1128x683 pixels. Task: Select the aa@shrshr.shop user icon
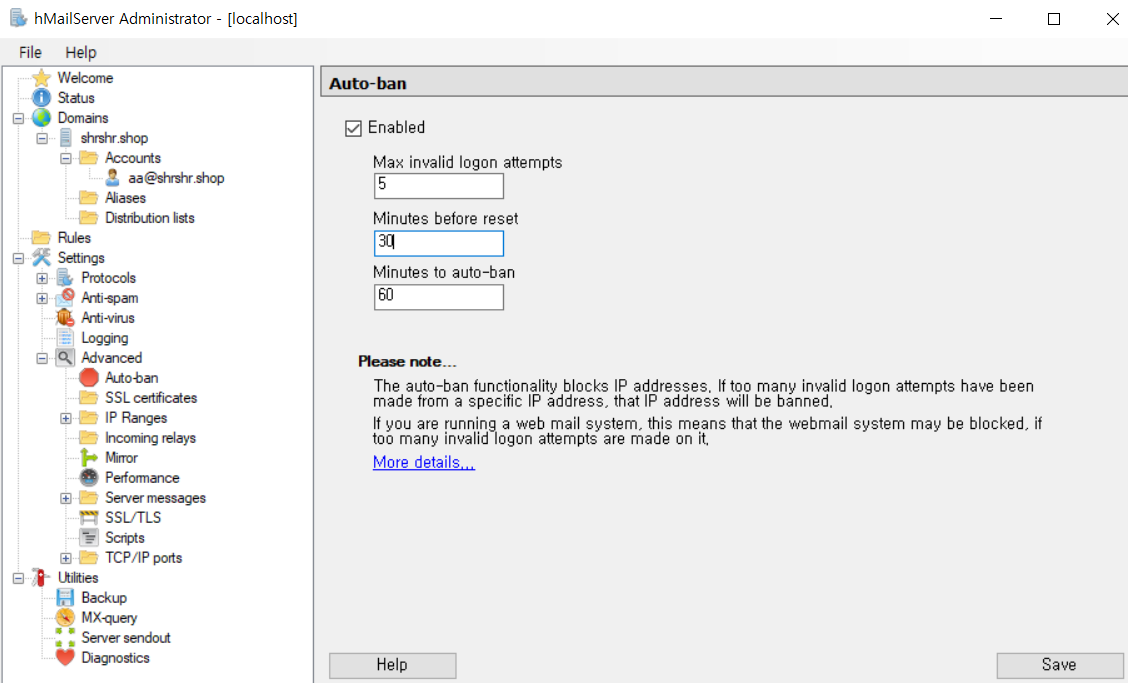tap(112, 178)
